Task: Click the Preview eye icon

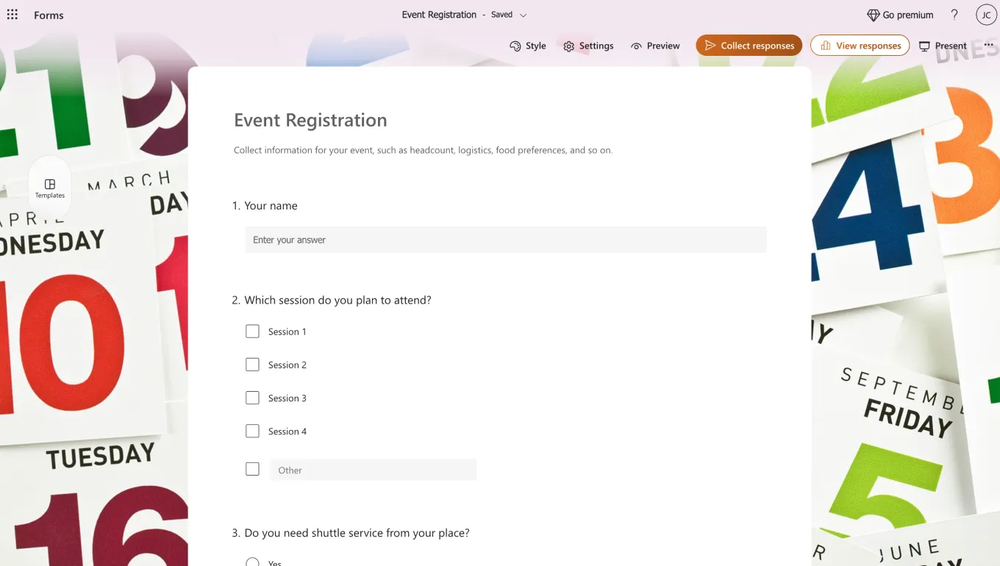Action: tap(636, 46)
